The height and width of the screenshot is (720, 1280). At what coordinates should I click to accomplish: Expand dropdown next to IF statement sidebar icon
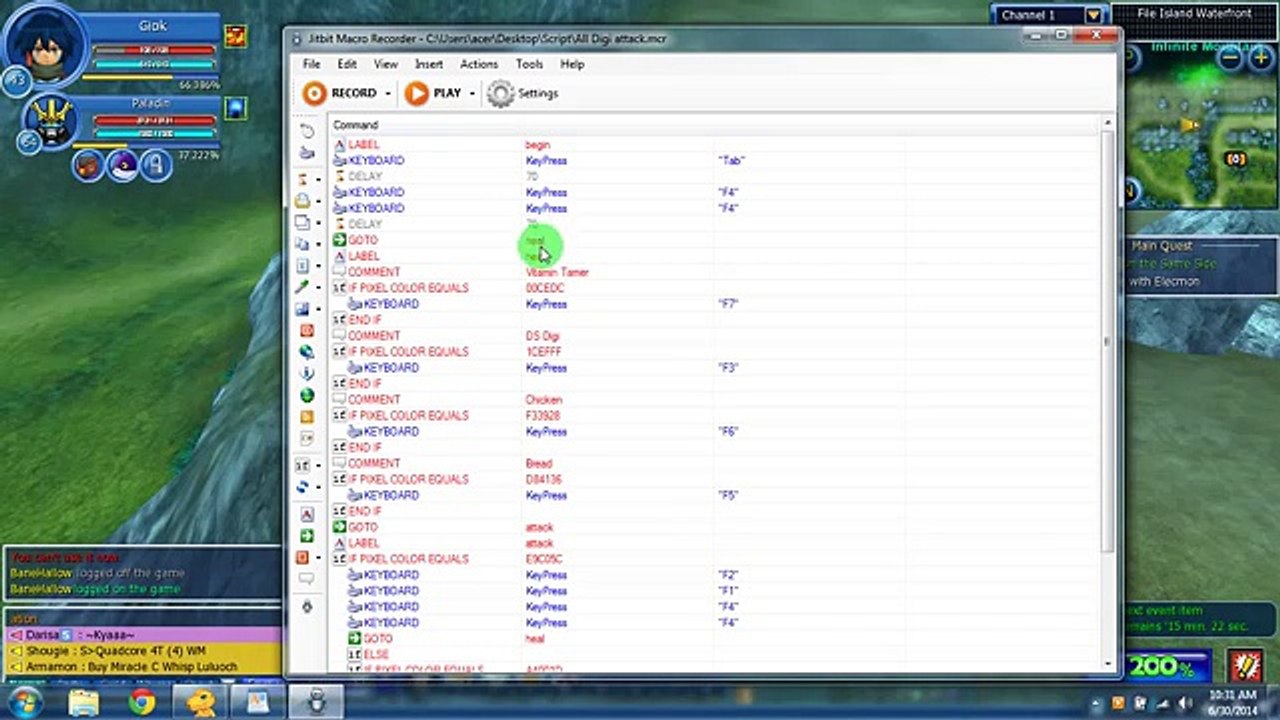(x=318, y=466)
